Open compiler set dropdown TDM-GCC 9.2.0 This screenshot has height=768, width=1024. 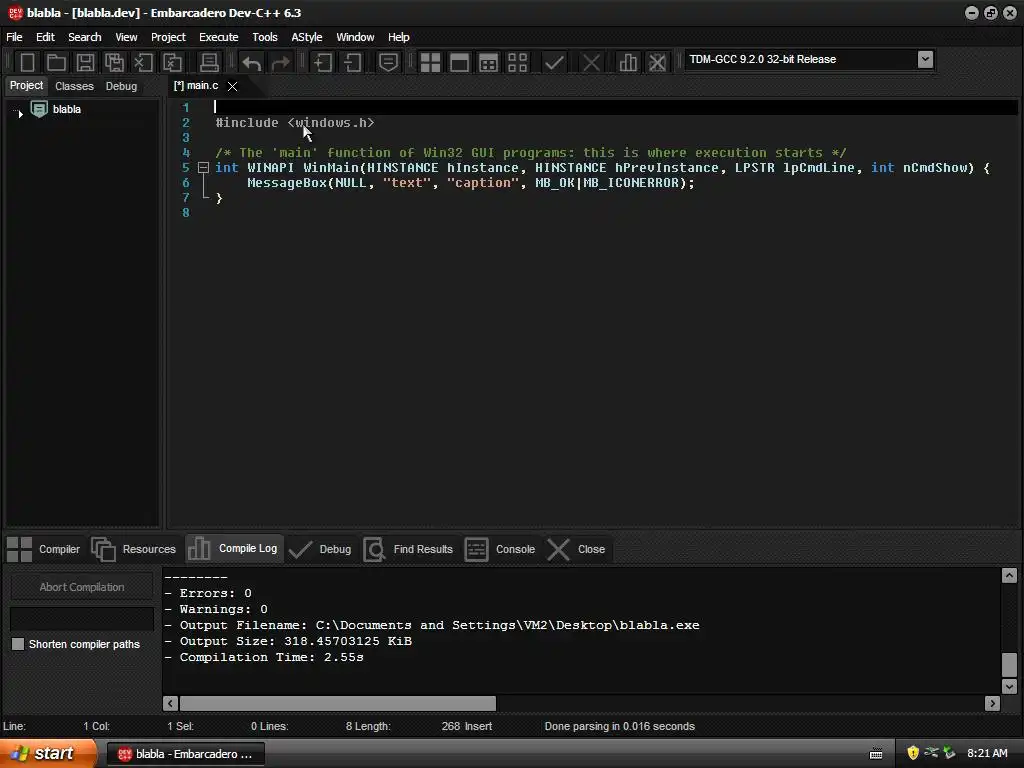pos(925,59)
